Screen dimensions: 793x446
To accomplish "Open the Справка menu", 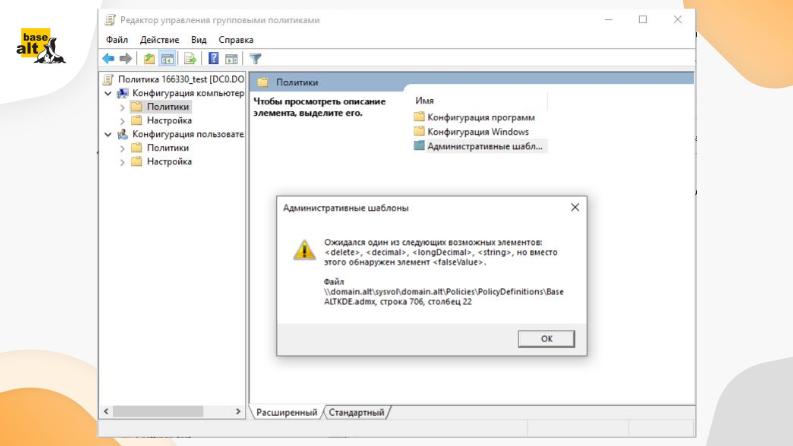I will (236, 39).
